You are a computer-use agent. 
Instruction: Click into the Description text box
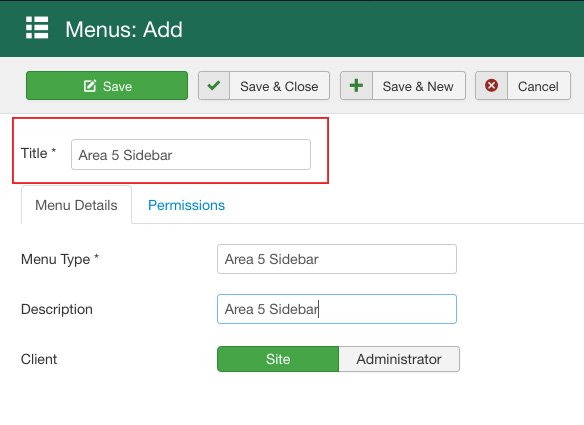pyautogui.click(x=337, y=309)
